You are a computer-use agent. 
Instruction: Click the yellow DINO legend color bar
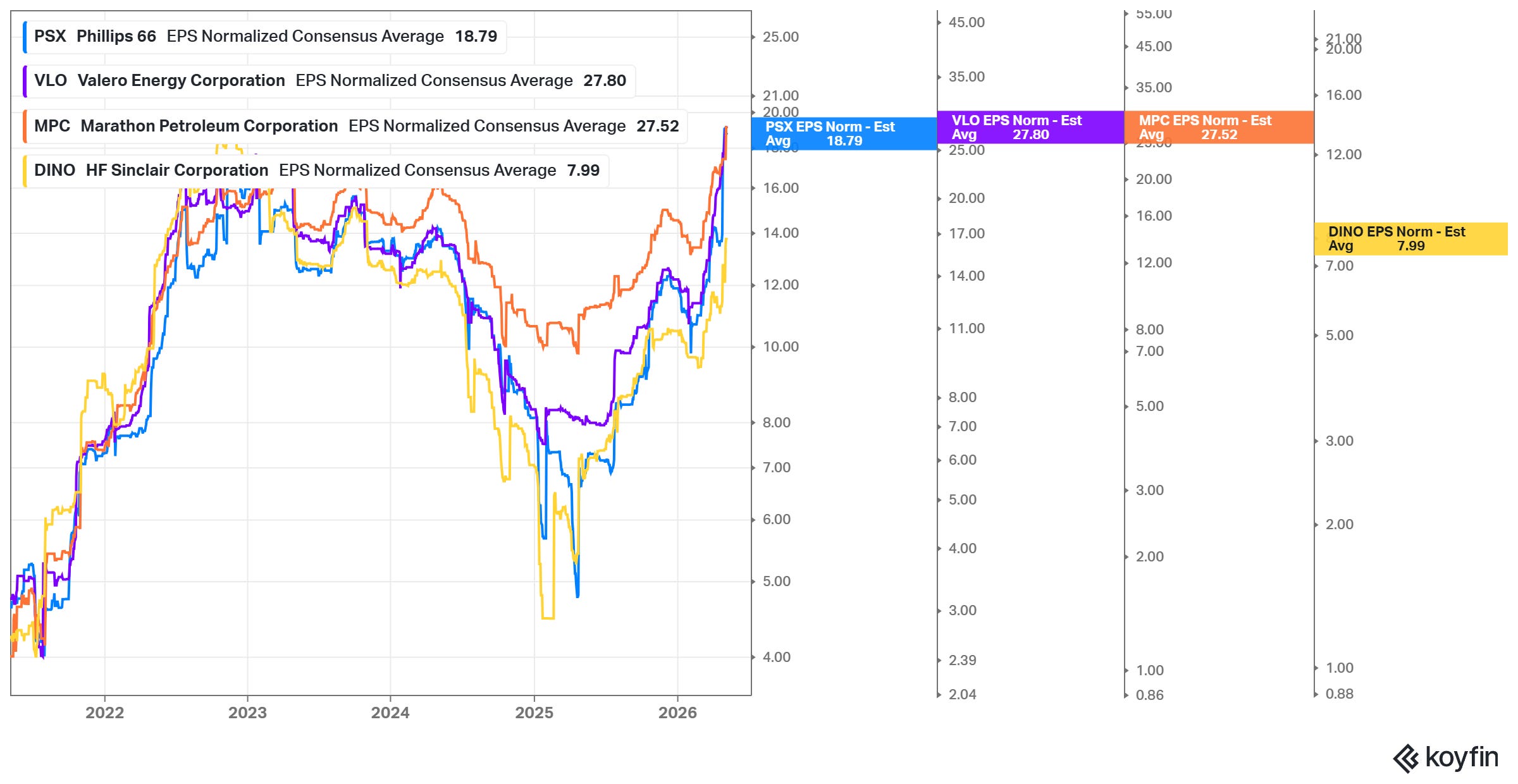click(25, 171)
